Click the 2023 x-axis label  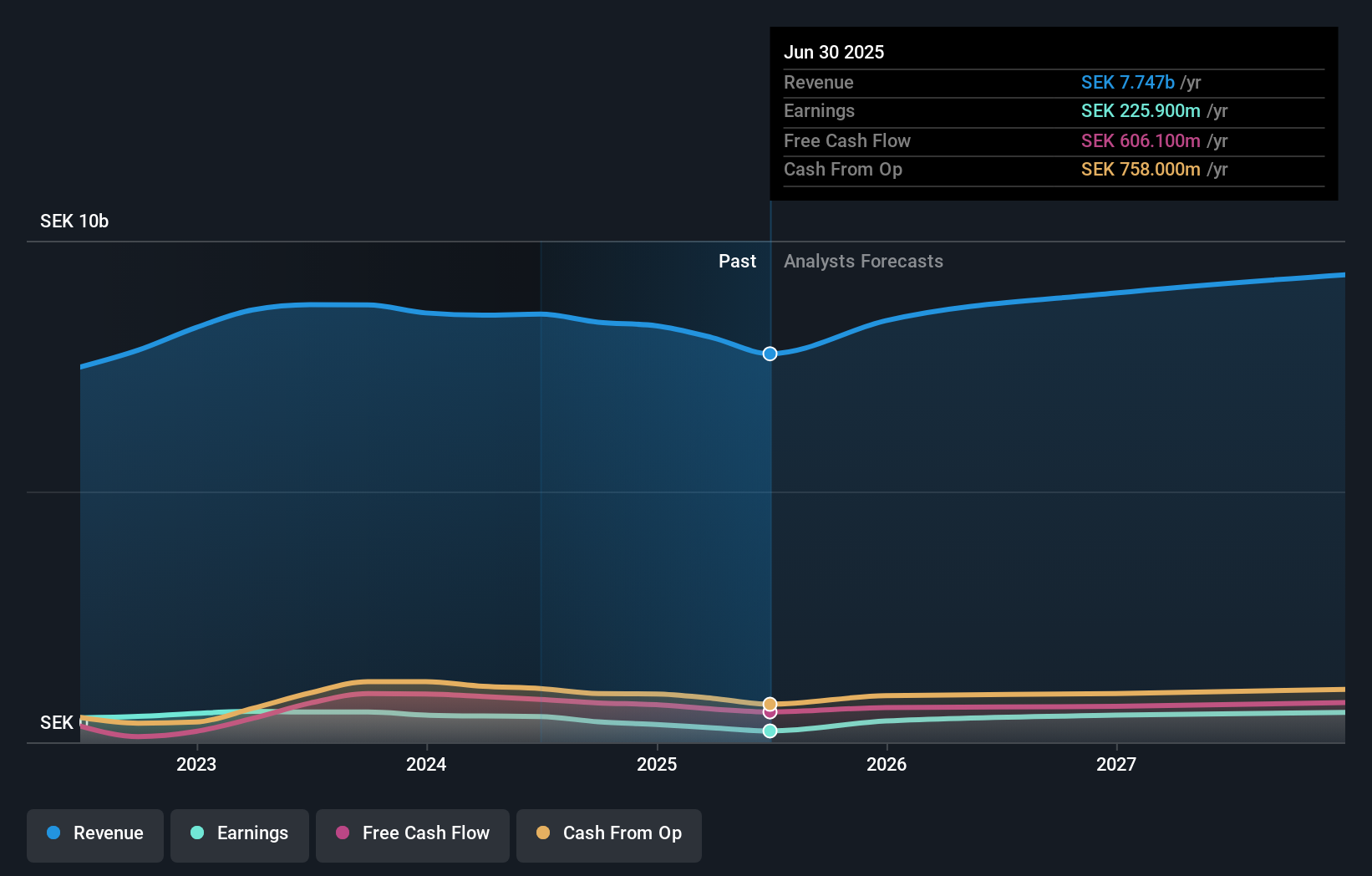click(x=196, y=764)
